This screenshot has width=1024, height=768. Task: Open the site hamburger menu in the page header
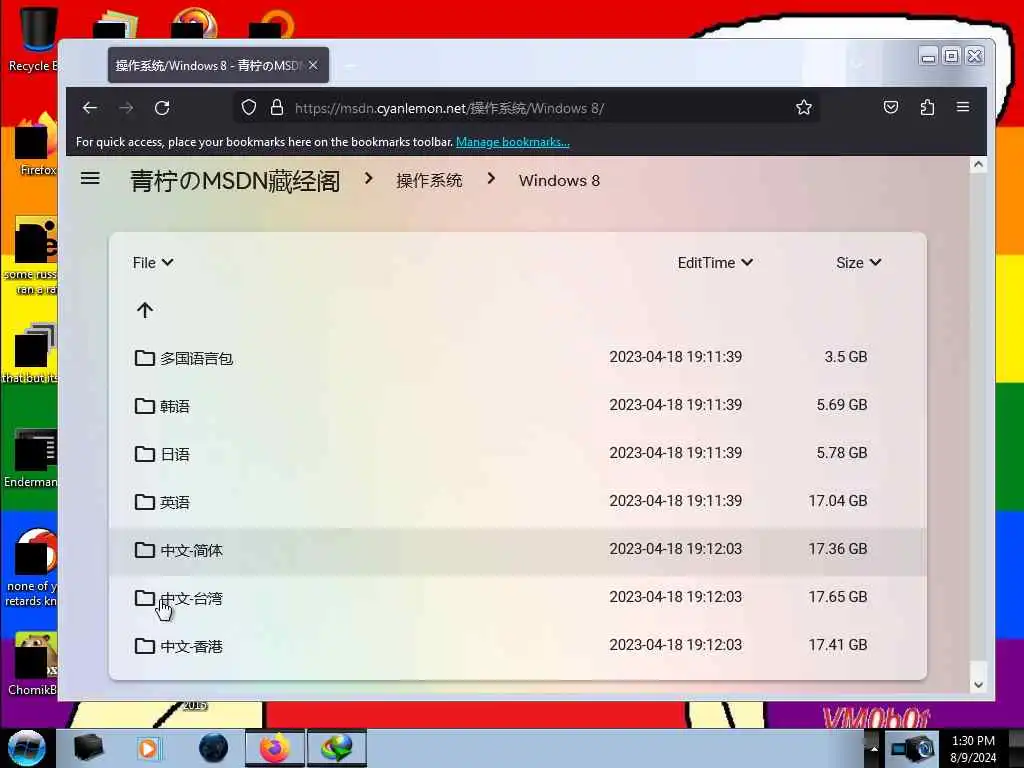coord(90,178)
